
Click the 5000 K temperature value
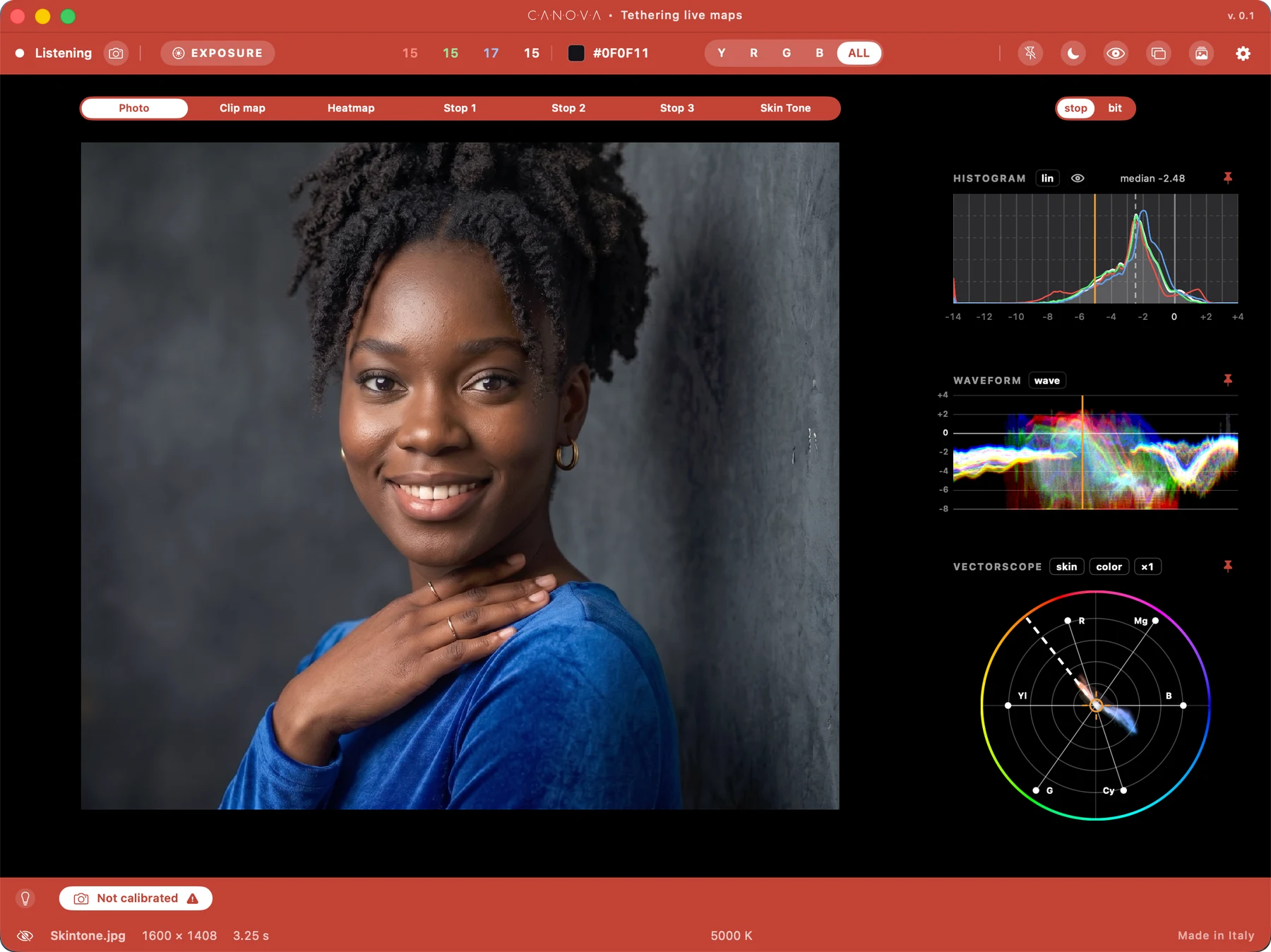(732, 936)
